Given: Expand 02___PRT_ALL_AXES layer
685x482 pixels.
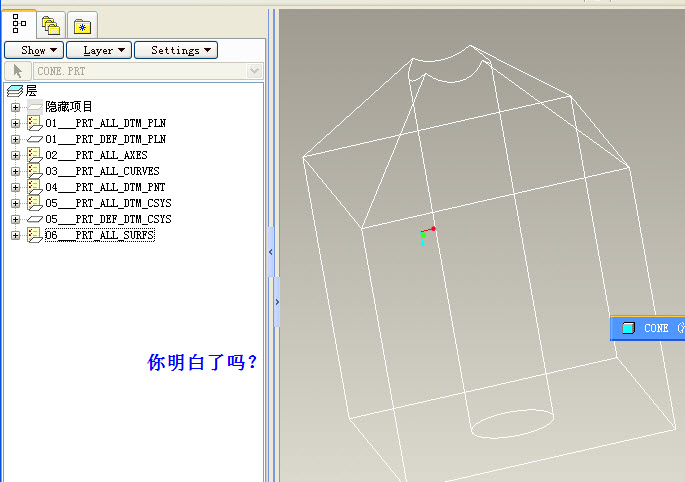Looking at the screenshot, I should [15, 155].
